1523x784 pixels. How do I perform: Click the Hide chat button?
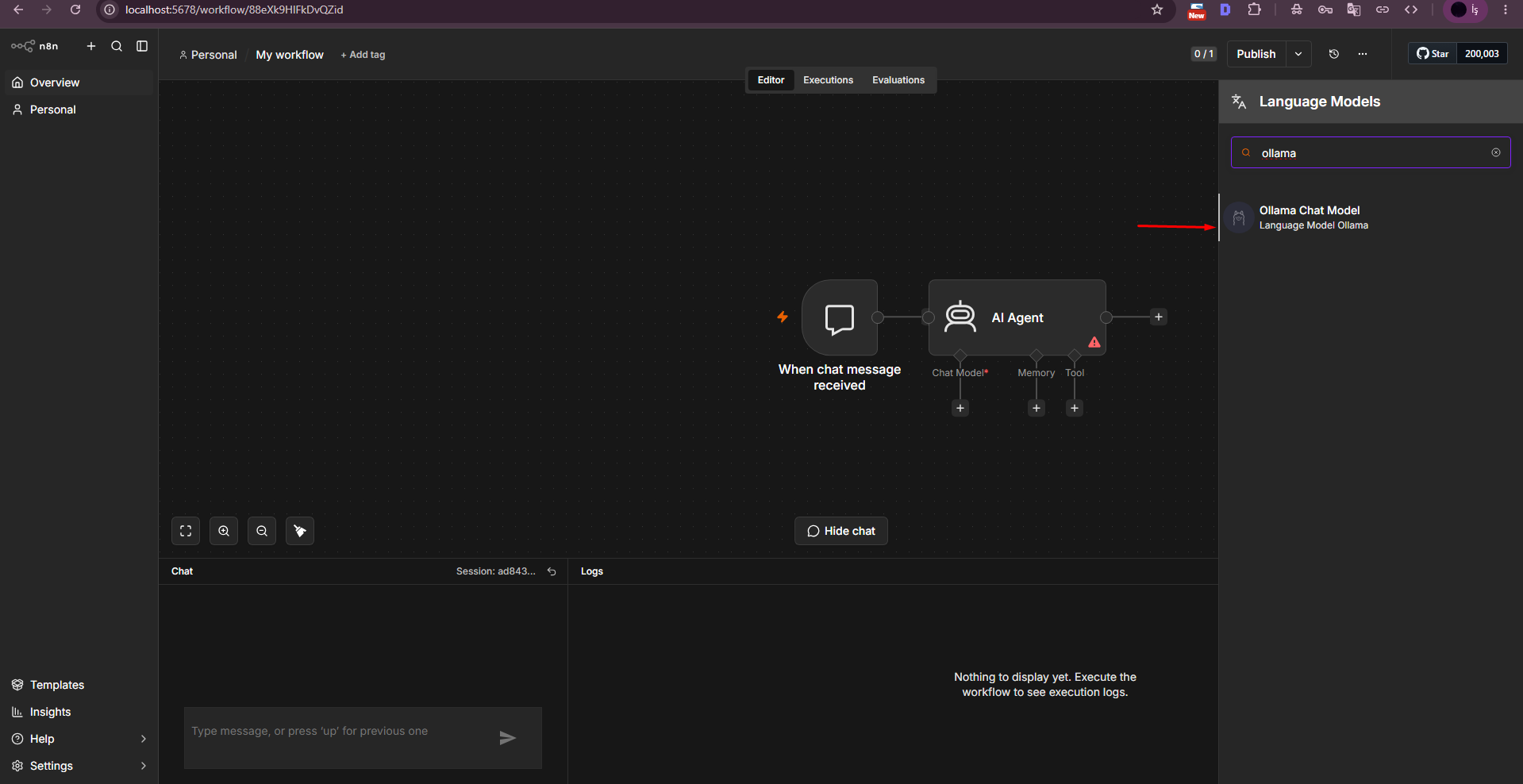pyautogui.click(x=841, y=531)
